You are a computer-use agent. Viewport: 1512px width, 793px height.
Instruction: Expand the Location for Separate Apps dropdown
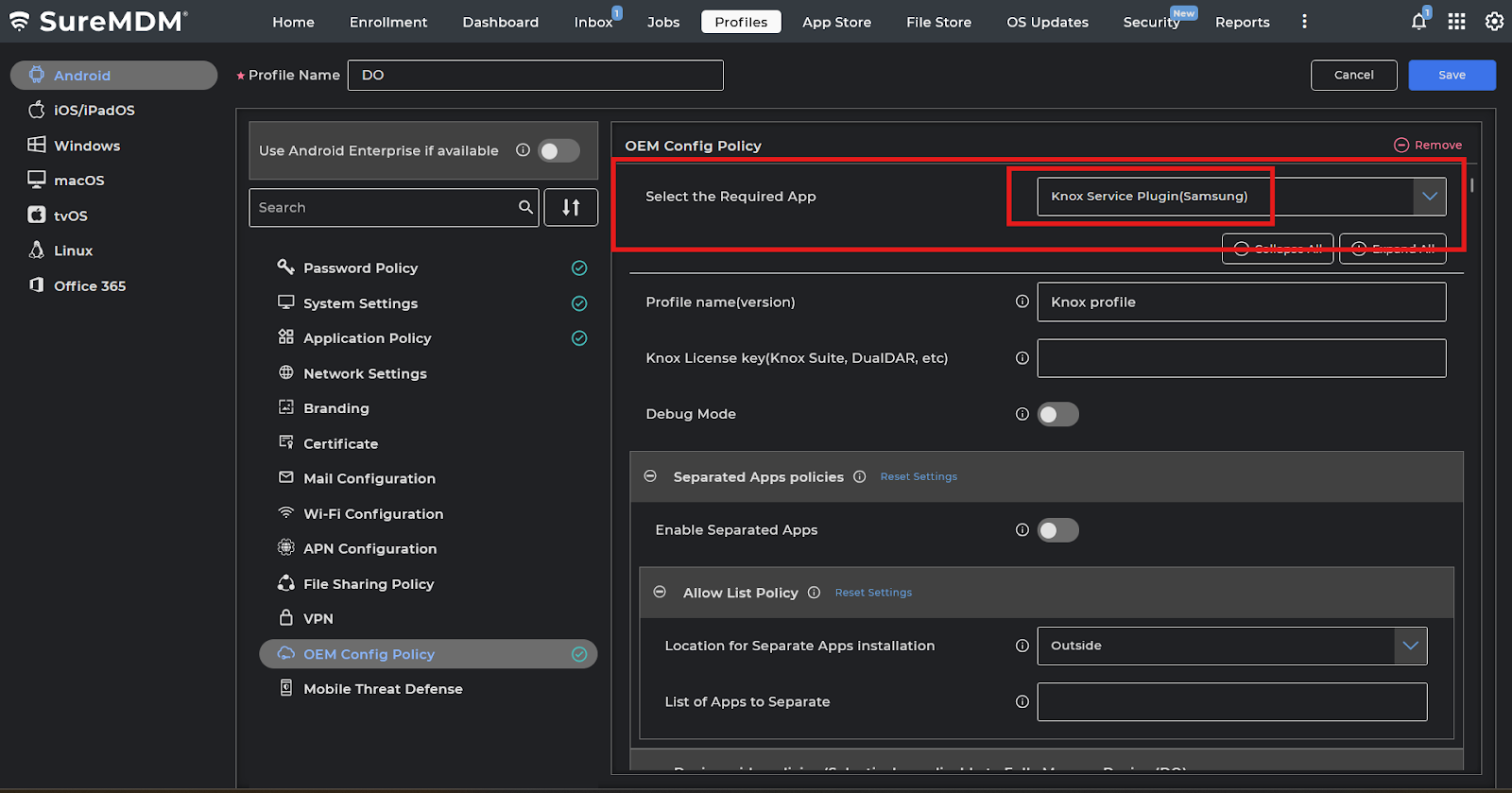tap(1410, 646)
